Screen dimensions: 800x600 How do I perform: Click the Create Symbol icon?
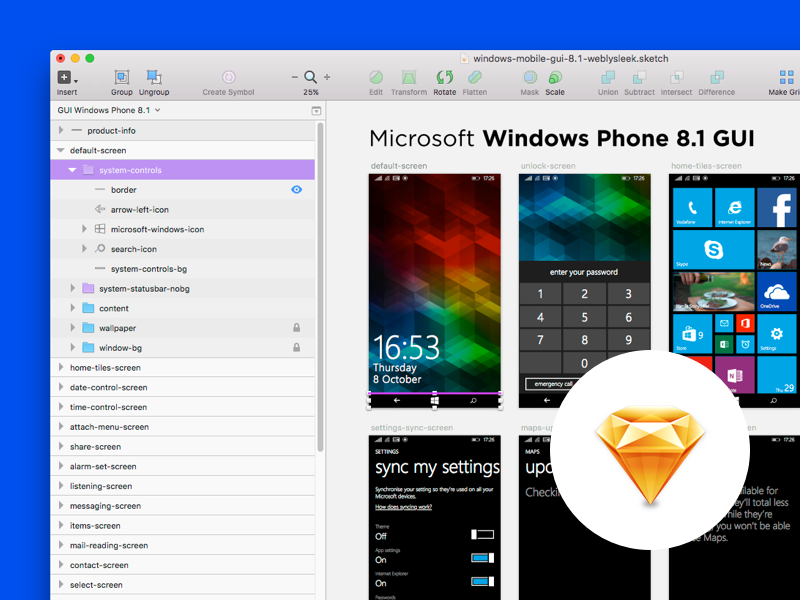(x=228, y=78)
